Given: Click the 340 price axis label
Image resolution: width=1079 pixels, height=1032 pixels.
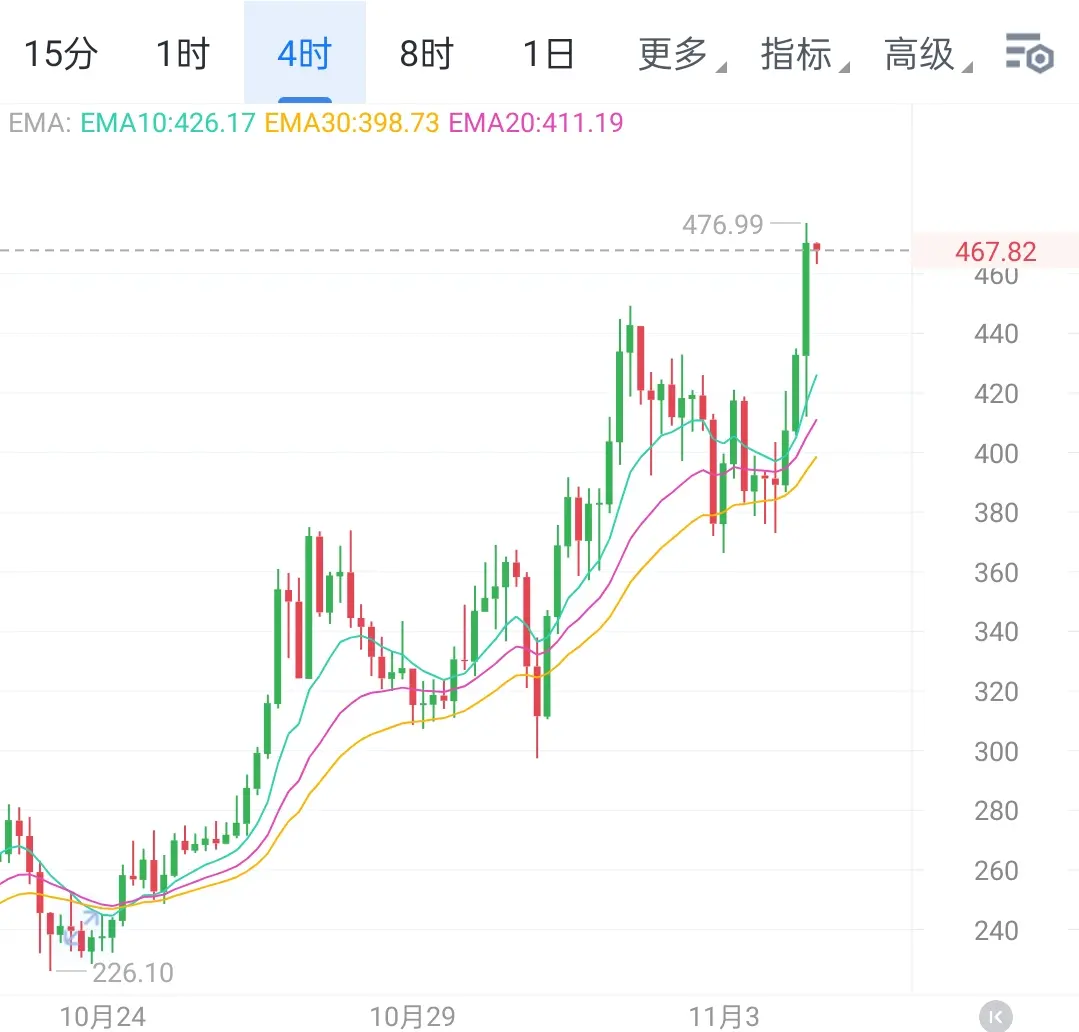Looking at the screenshot, I should [996, 632].
